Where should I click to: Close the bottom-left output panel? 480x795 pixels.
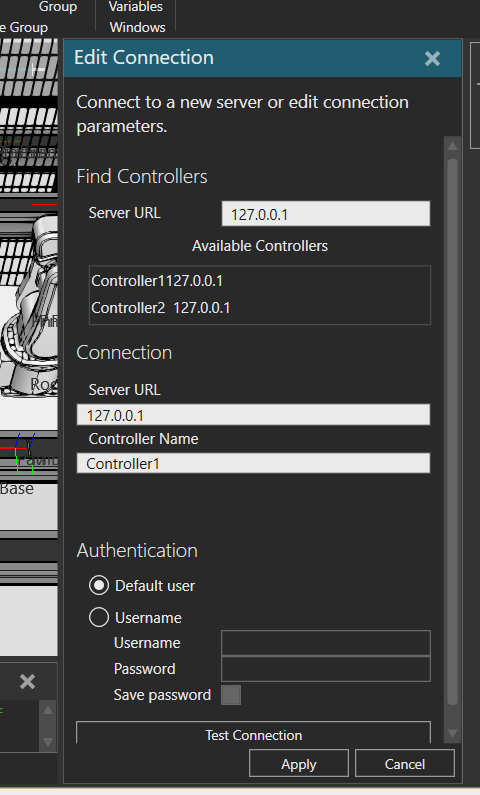27,681
